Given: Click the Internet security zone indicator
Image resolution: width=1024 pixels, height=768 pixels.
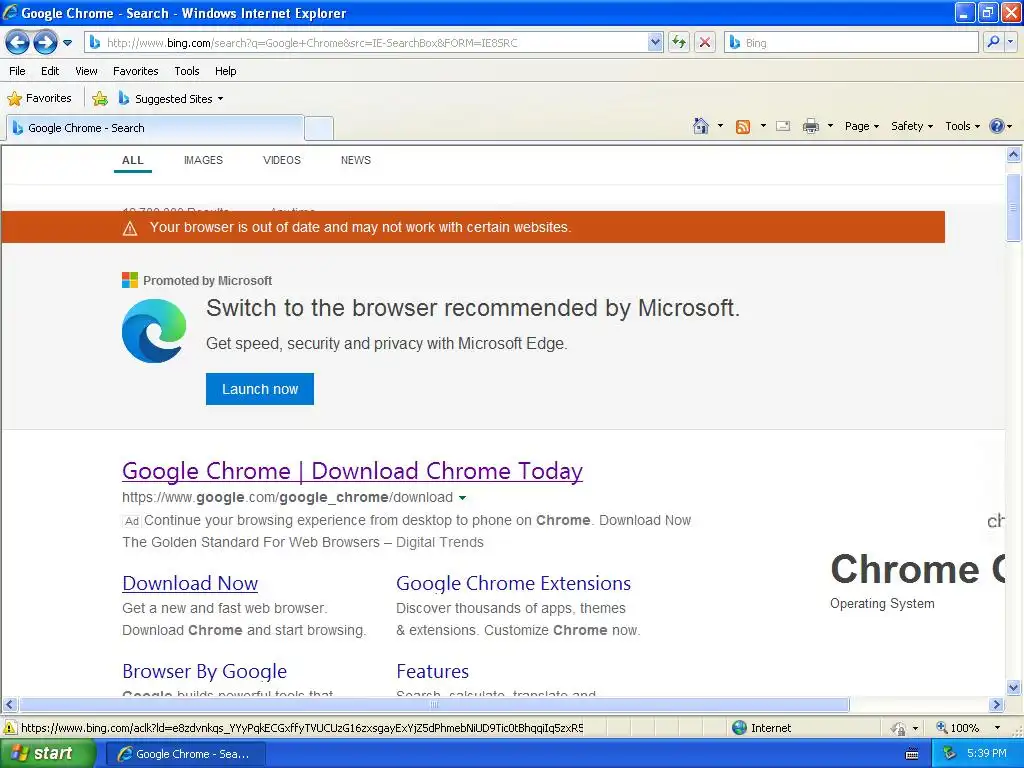Looking at the screenshot, I should click(x=761, y=728).
